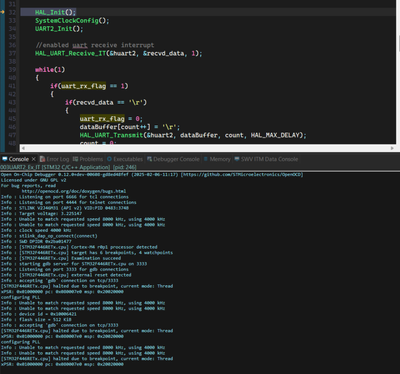Click line number 37 in the editor gutter

[12, 53]
